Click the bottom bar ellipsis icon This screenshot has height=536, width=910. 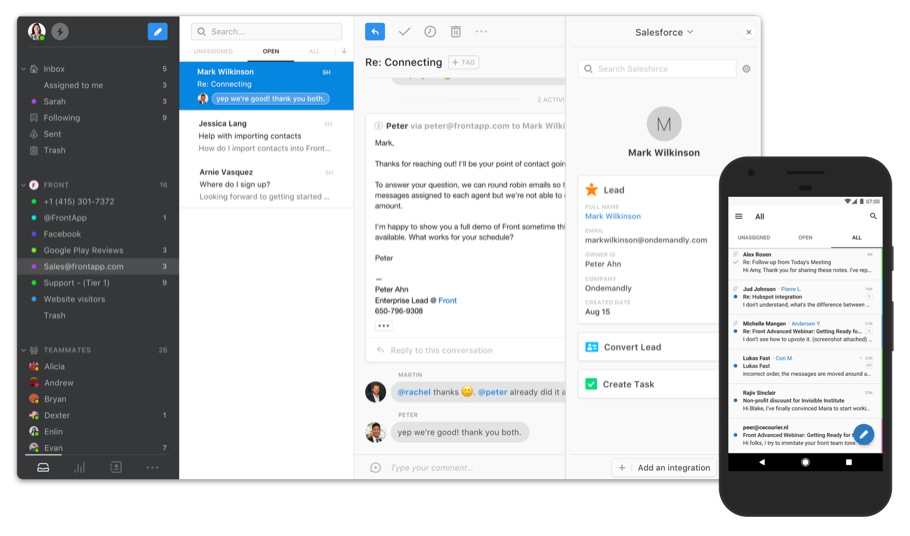(x=152, y=468)
